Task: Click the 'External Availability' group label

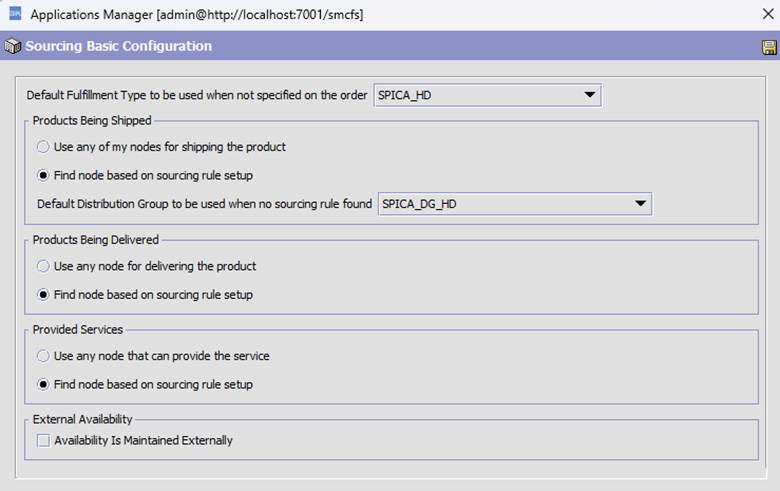Action: tap(83, 419)
